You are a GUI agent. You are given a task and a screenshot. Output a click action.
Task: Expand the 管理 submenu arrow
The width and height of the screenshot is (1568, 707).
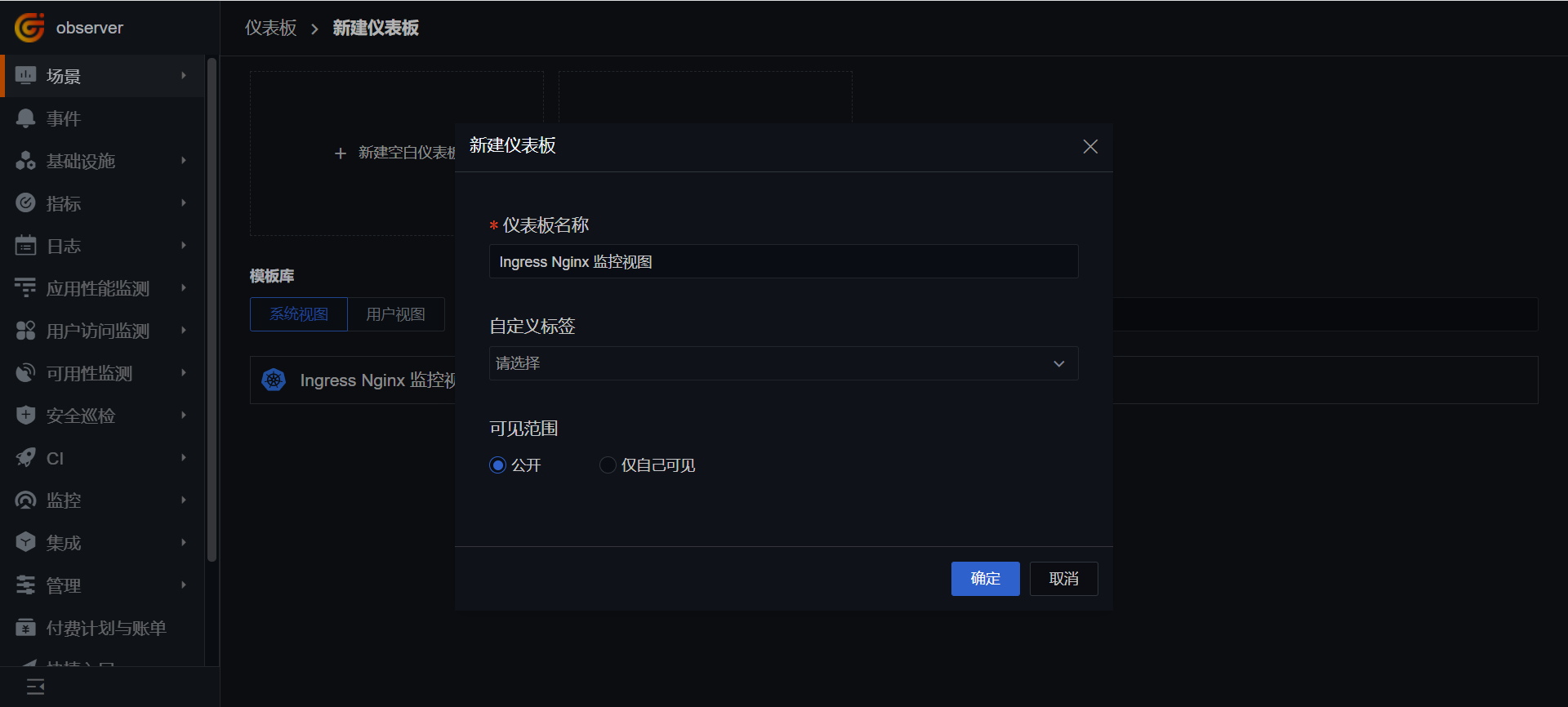pos(184,585)
